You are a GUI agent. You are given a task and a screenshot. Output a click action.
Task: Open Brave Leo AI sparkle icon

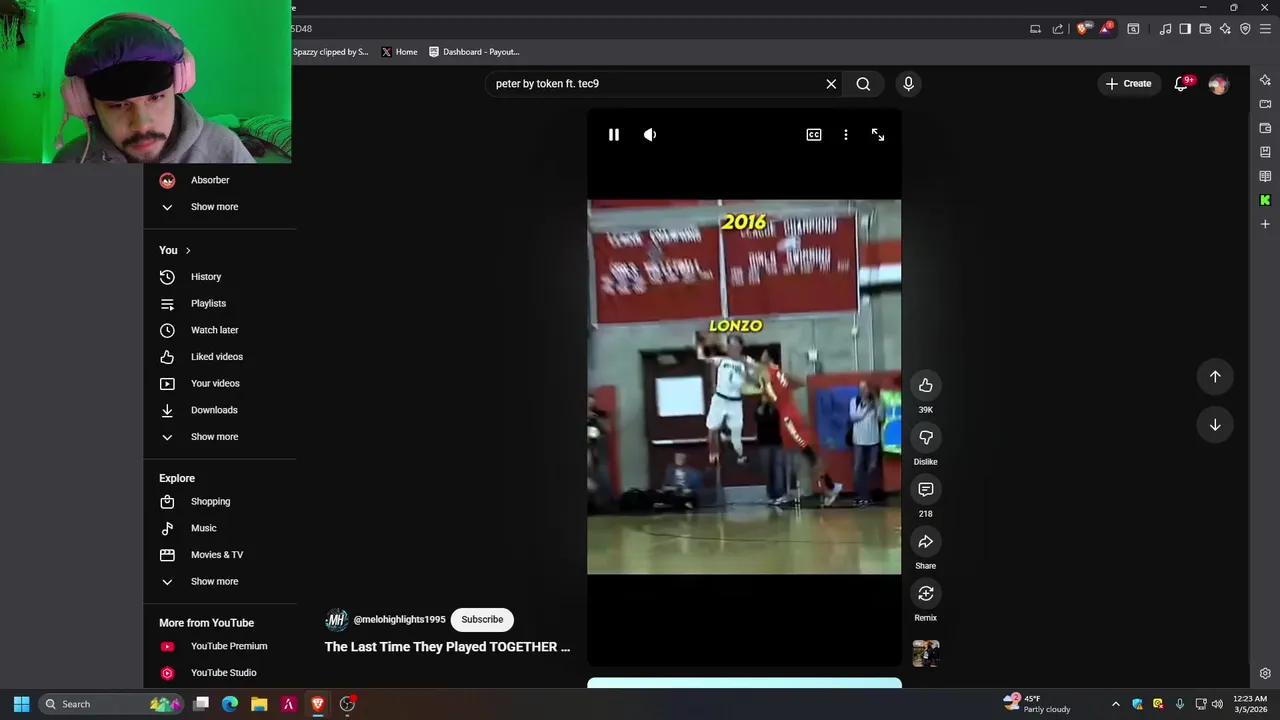pos(1225,29)
